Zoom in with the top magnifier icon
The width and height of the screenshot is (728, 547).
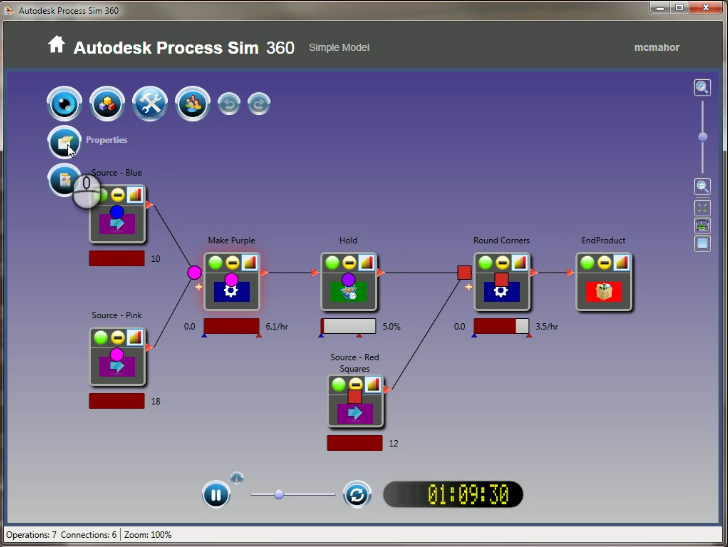tap(702, 87)
